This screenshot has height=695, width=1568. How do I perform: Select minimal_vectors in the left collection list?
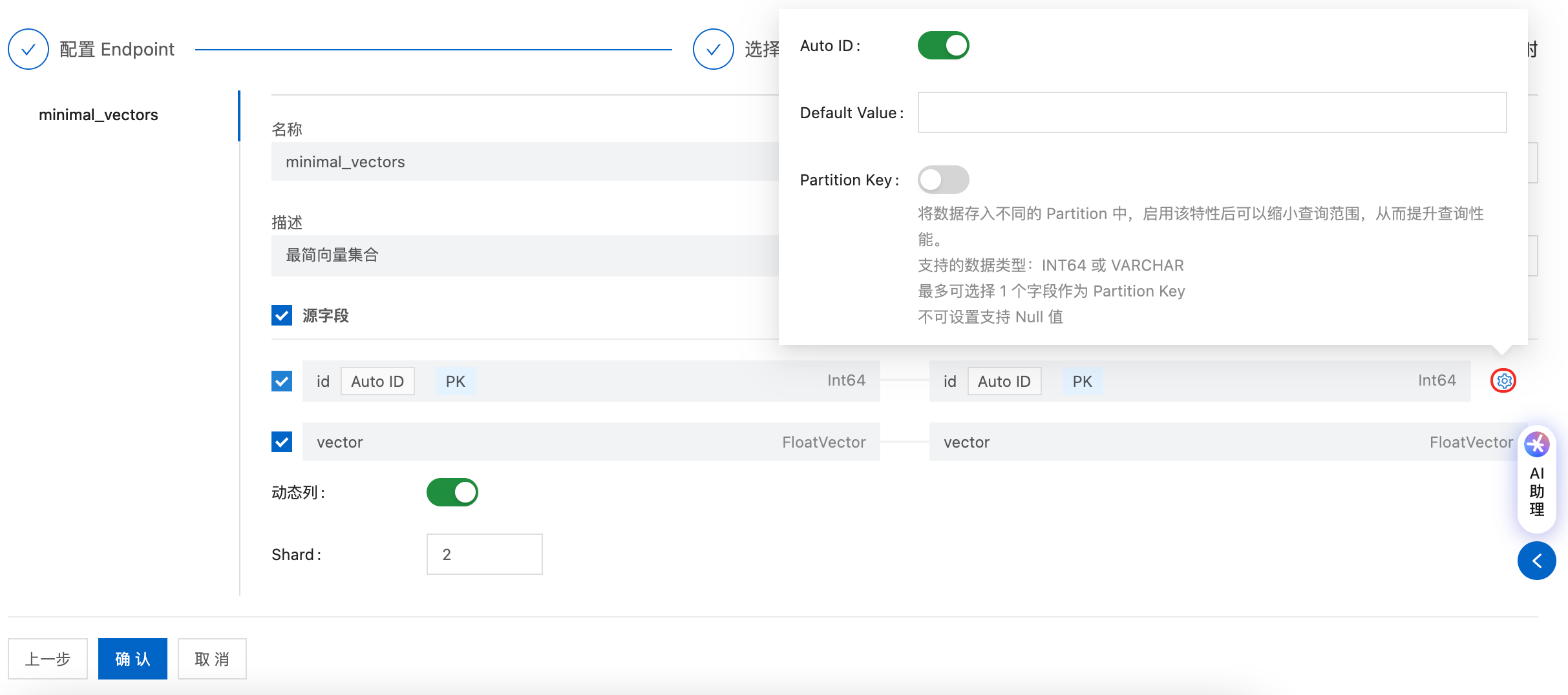click(98, 115)
